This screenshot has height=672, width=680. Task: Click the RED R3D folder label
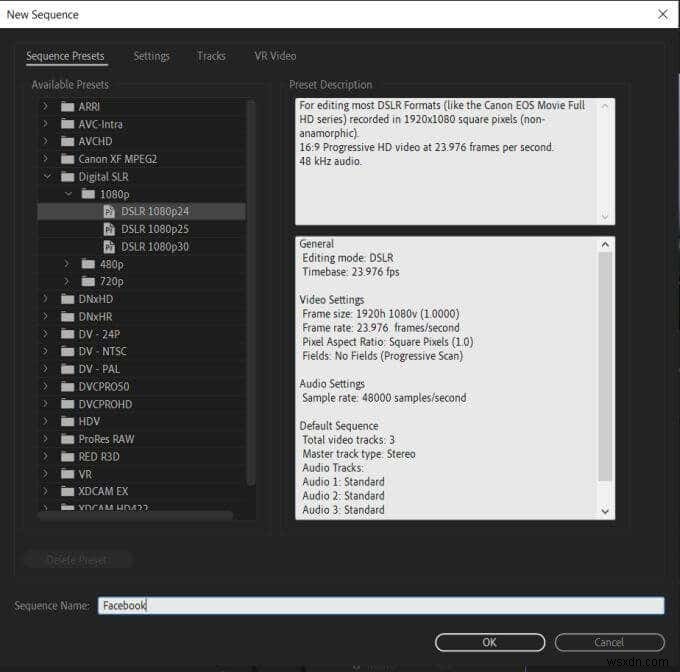click(99, 457)
